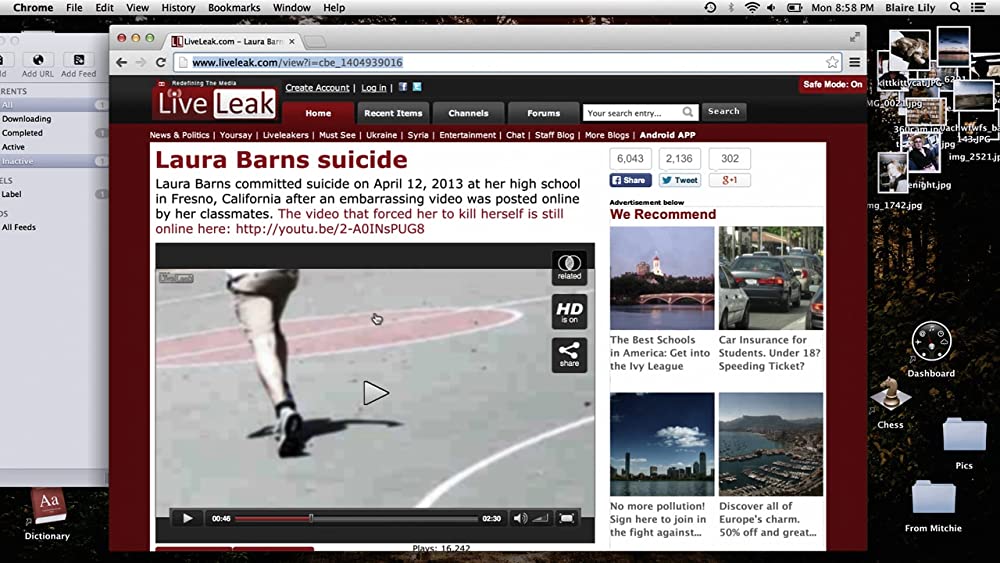Open the History menu in menu bar
Screen dimensions: 1000x563
178,8
